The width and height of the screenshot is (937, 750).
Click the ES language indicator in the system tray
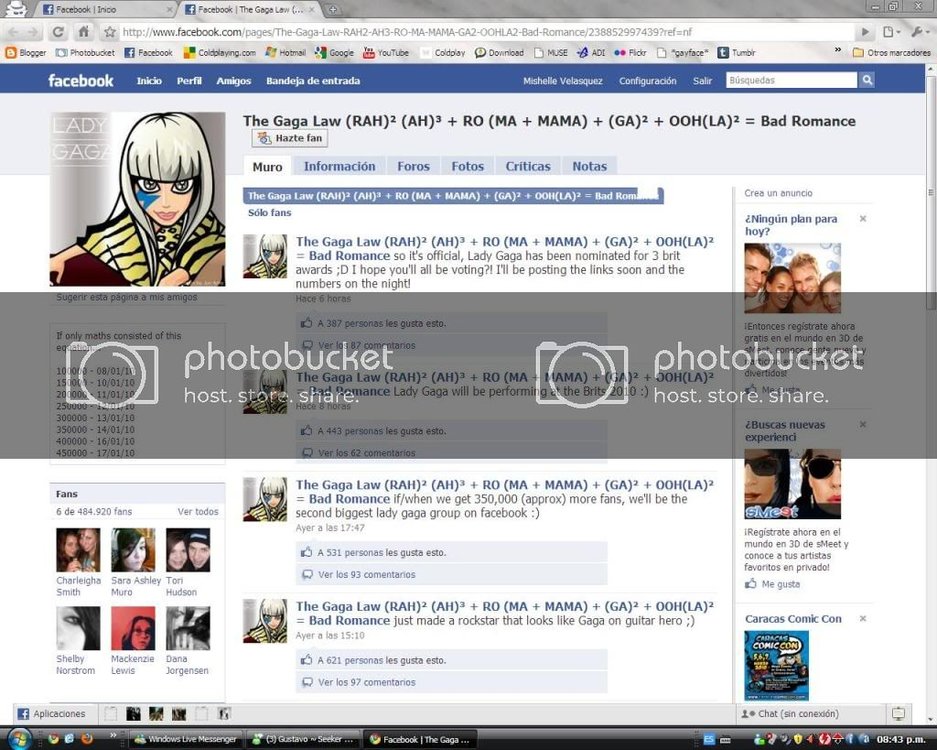pos(709,739)
